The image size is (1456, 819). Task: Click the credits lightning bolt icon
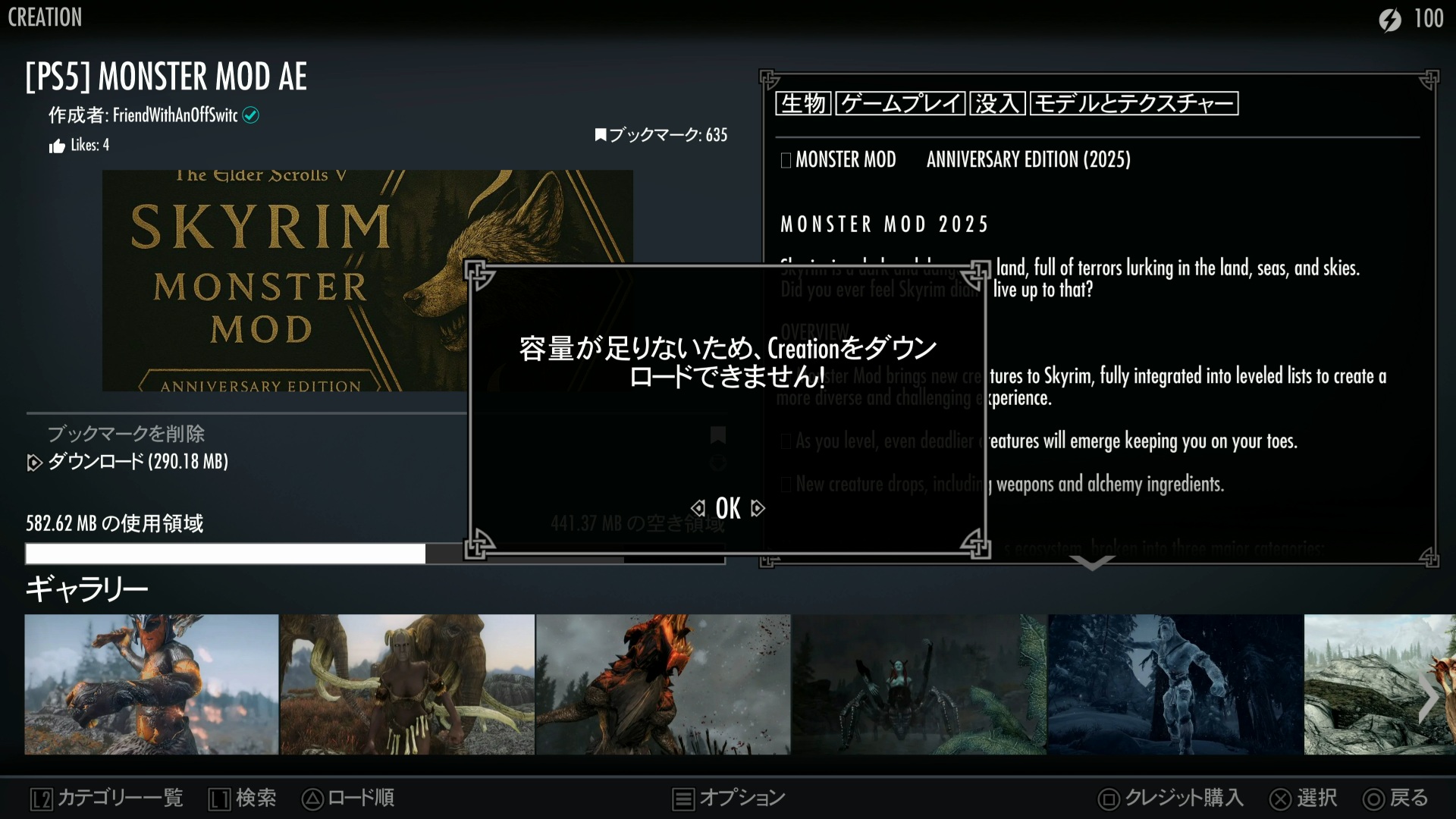[x=1390, y=19]
